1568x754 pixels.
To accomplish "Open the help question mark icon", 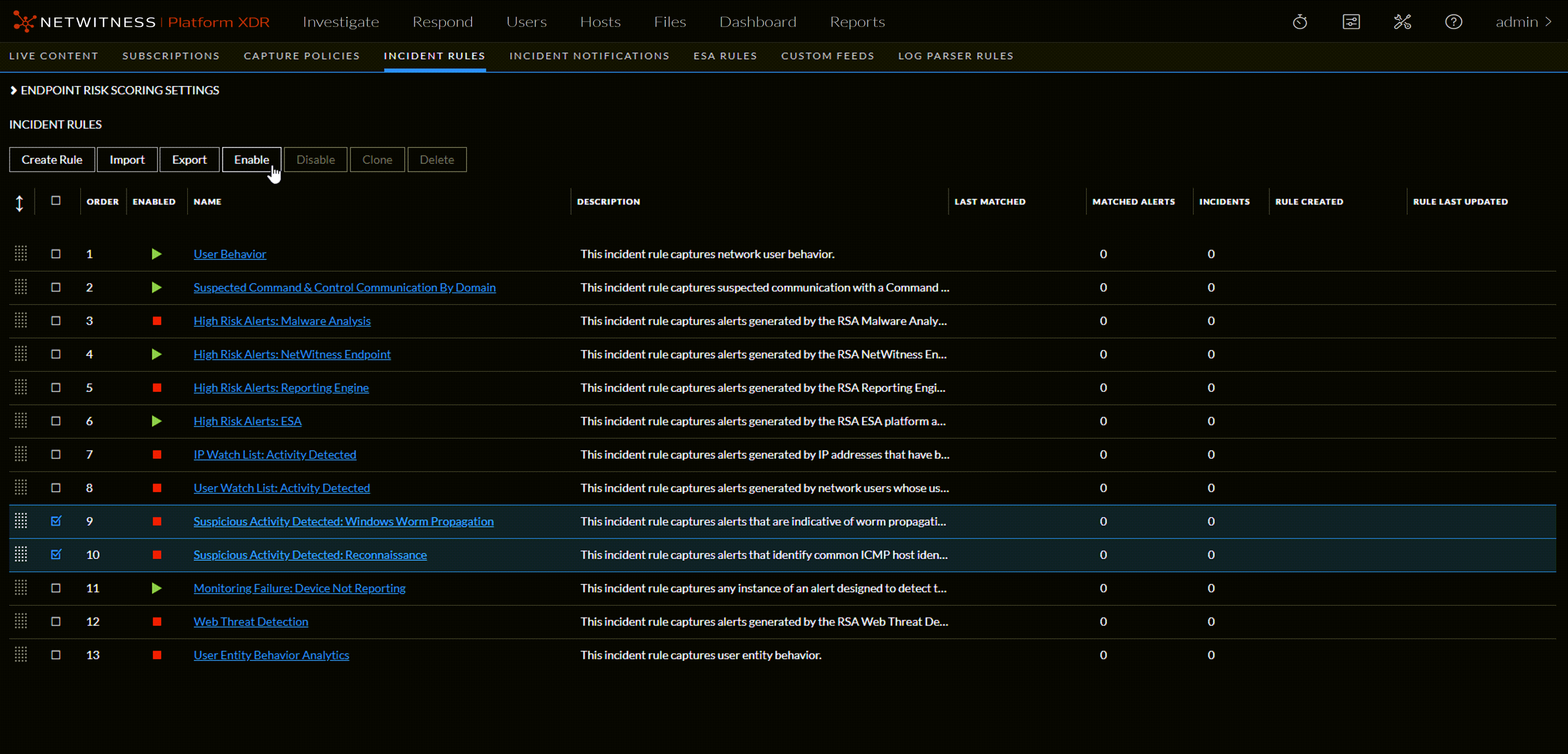I will pyautogui.click(x=1453, y=22).
